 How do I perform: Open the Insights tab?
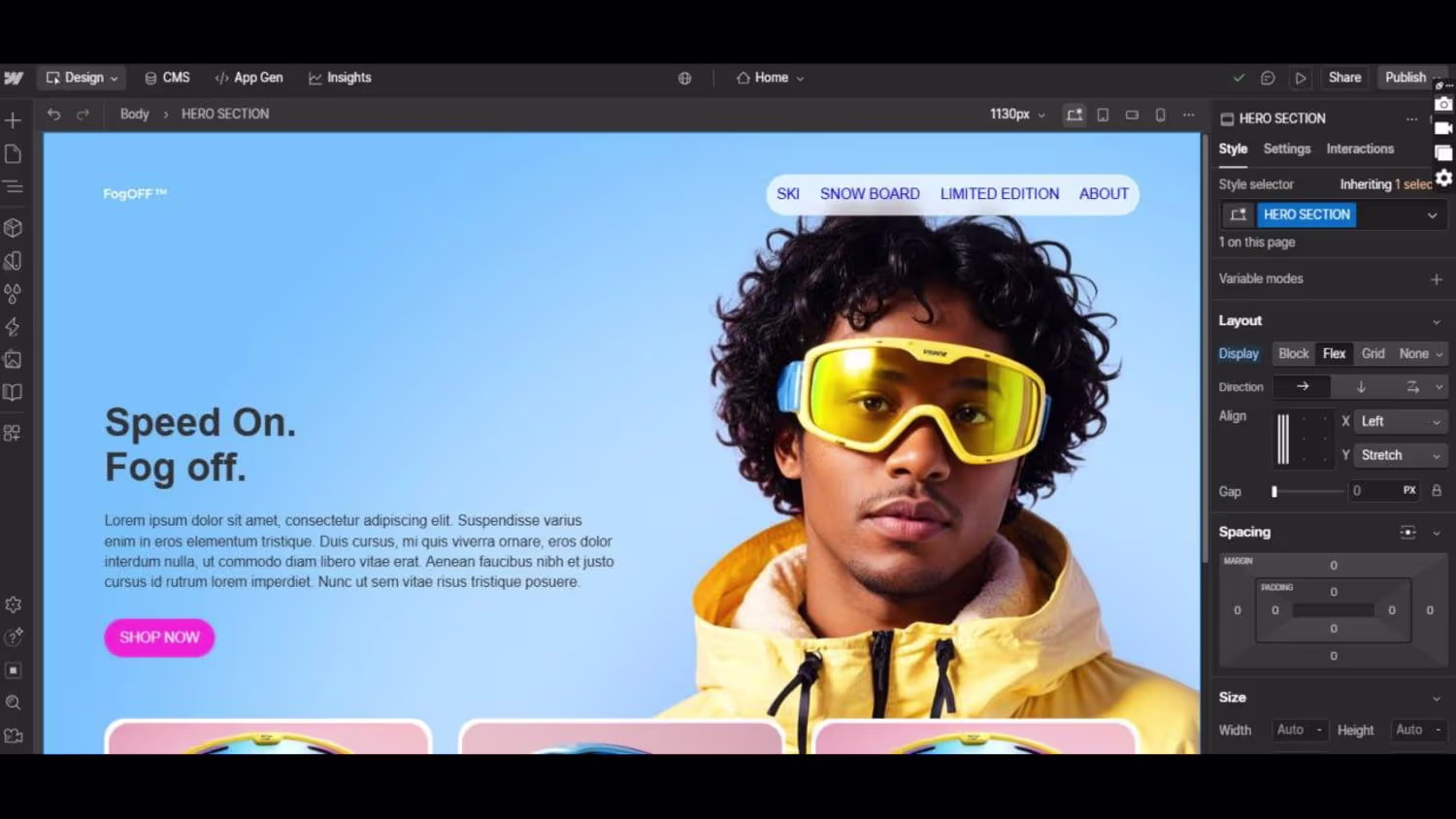click(x=340, y=78)
